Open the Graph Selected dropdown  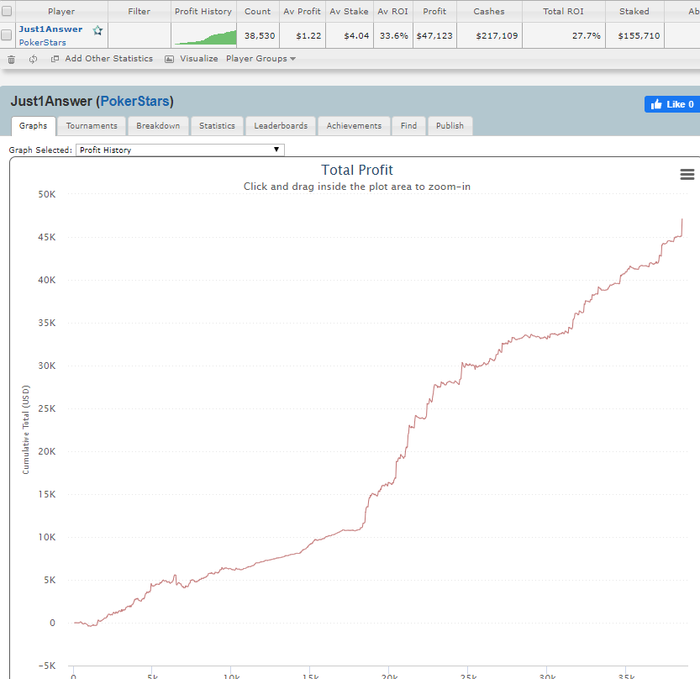click(x=180, y=150)
